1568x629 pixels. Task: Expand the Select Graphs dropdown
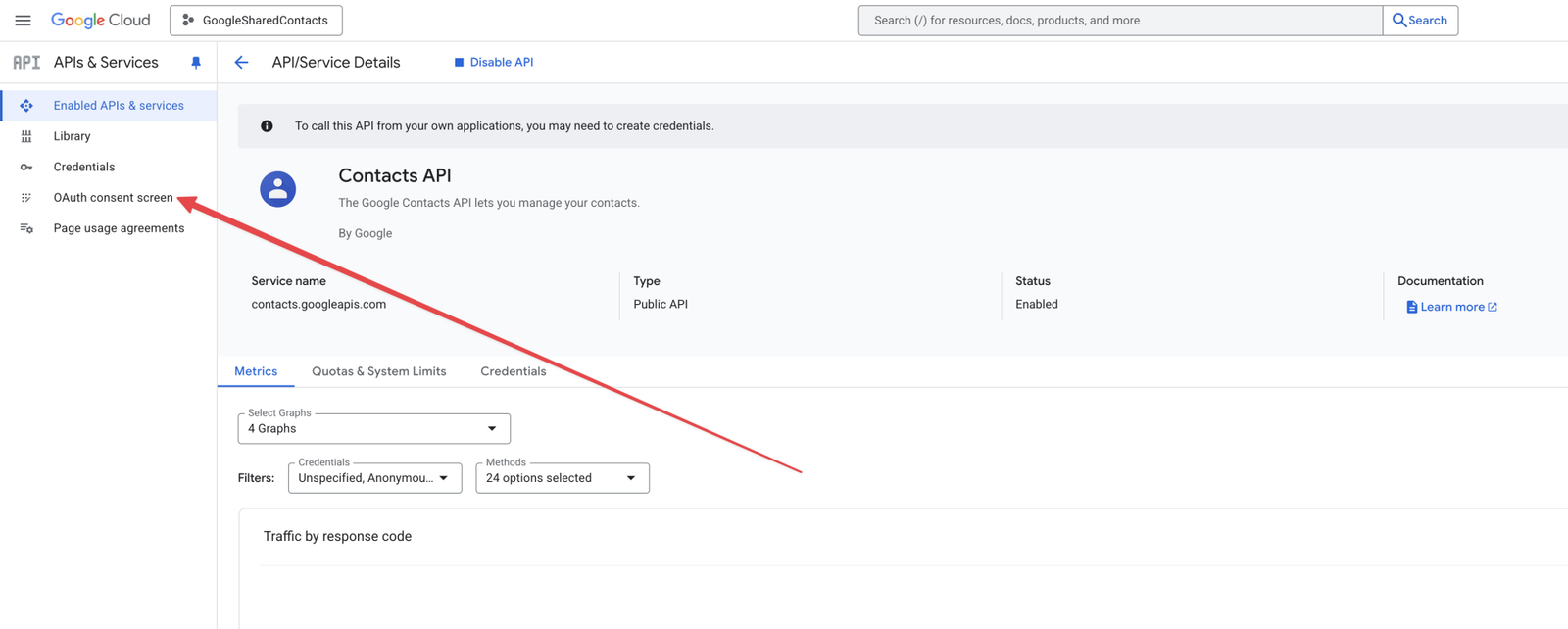[374, 428]
